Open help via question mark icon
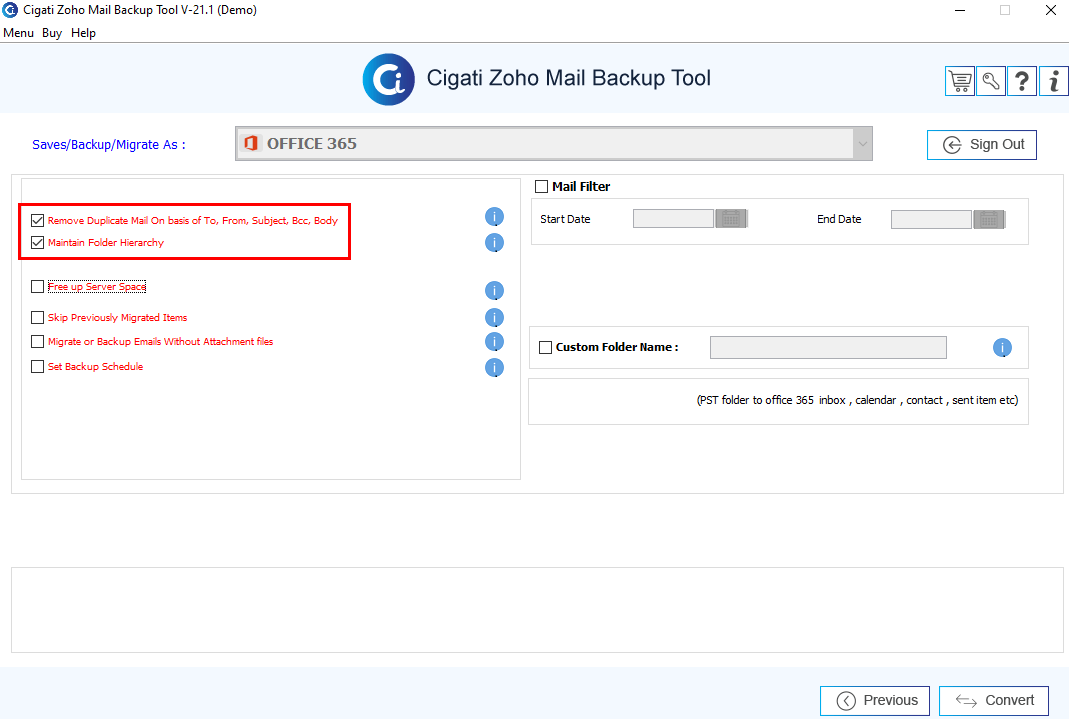Viewport: 1069px width, 719px height. [x=1021, y=81]
